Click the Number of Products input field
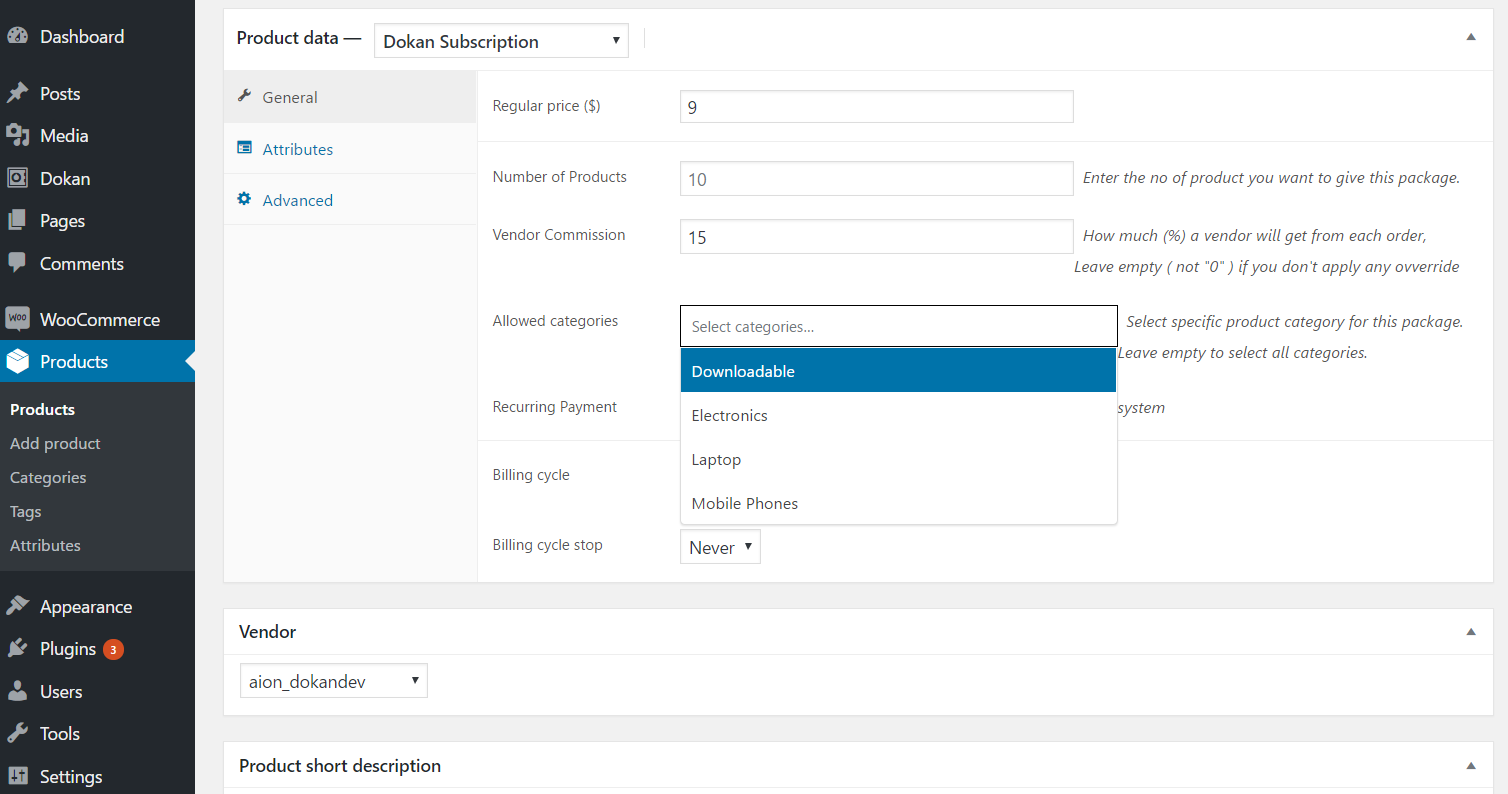The image size is (1508, 794). click(876, 179)
